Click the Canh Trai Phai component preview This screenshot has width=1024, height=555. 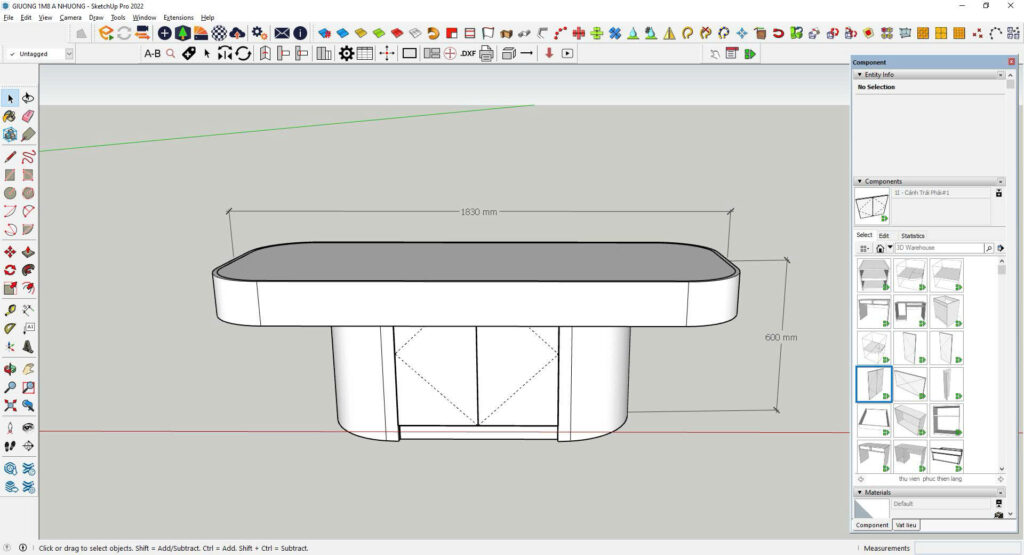(872, 206)
